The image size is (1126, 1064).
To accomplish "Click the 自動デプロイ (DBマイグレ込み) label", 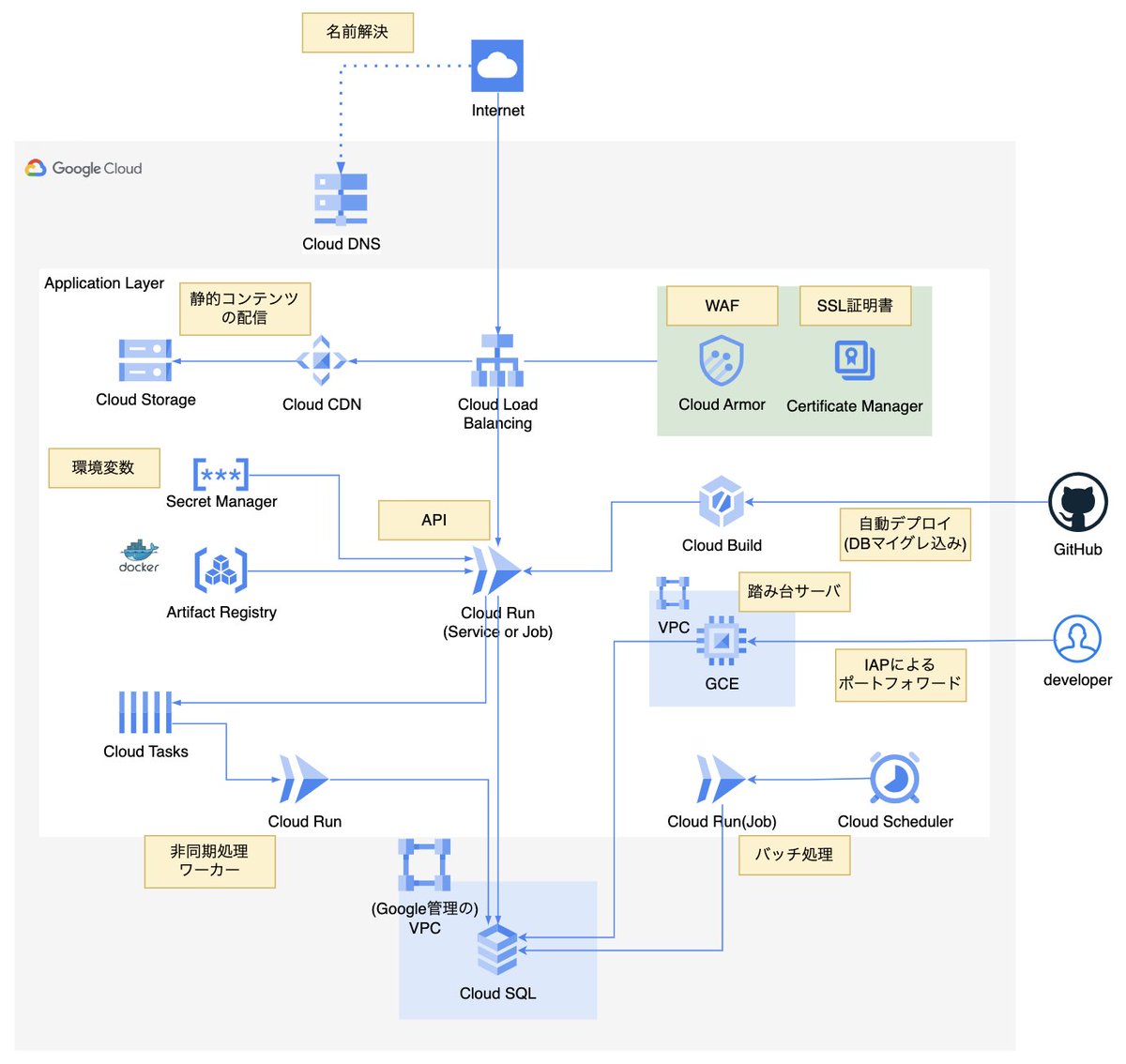I will 905,534.
